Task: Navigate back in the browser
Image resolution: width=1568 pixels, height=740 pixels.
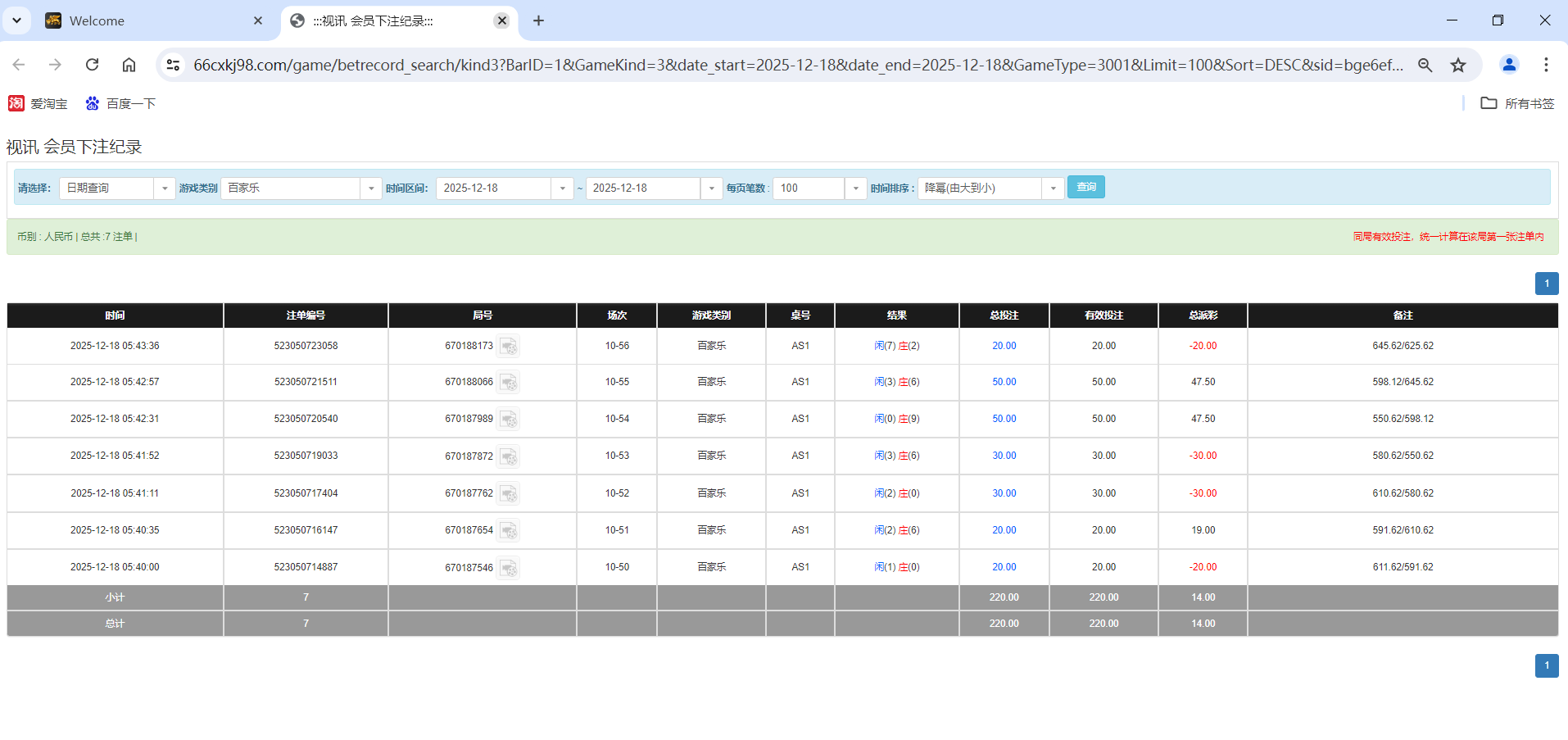Action: tap(18, 65)
